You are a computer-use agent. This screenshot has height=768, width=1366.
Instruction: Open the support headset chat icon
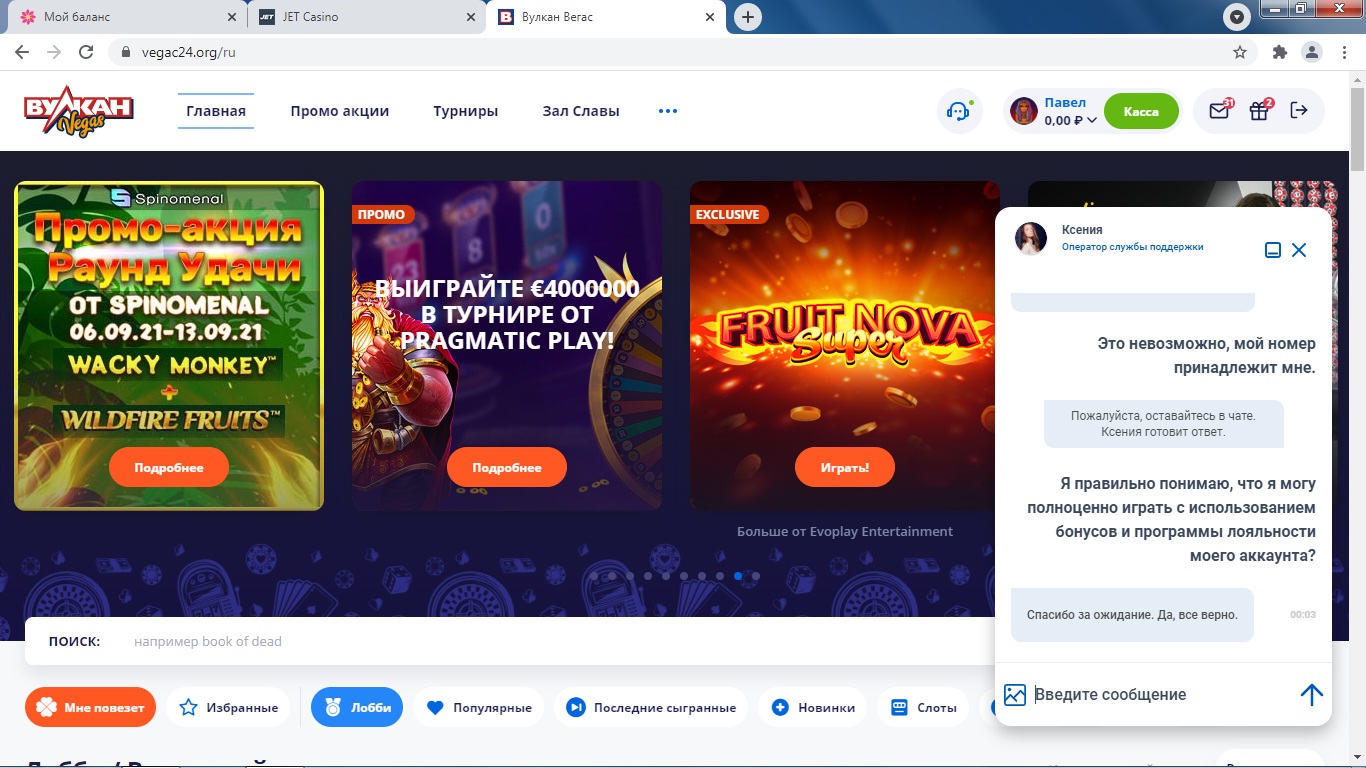[959, 111]
